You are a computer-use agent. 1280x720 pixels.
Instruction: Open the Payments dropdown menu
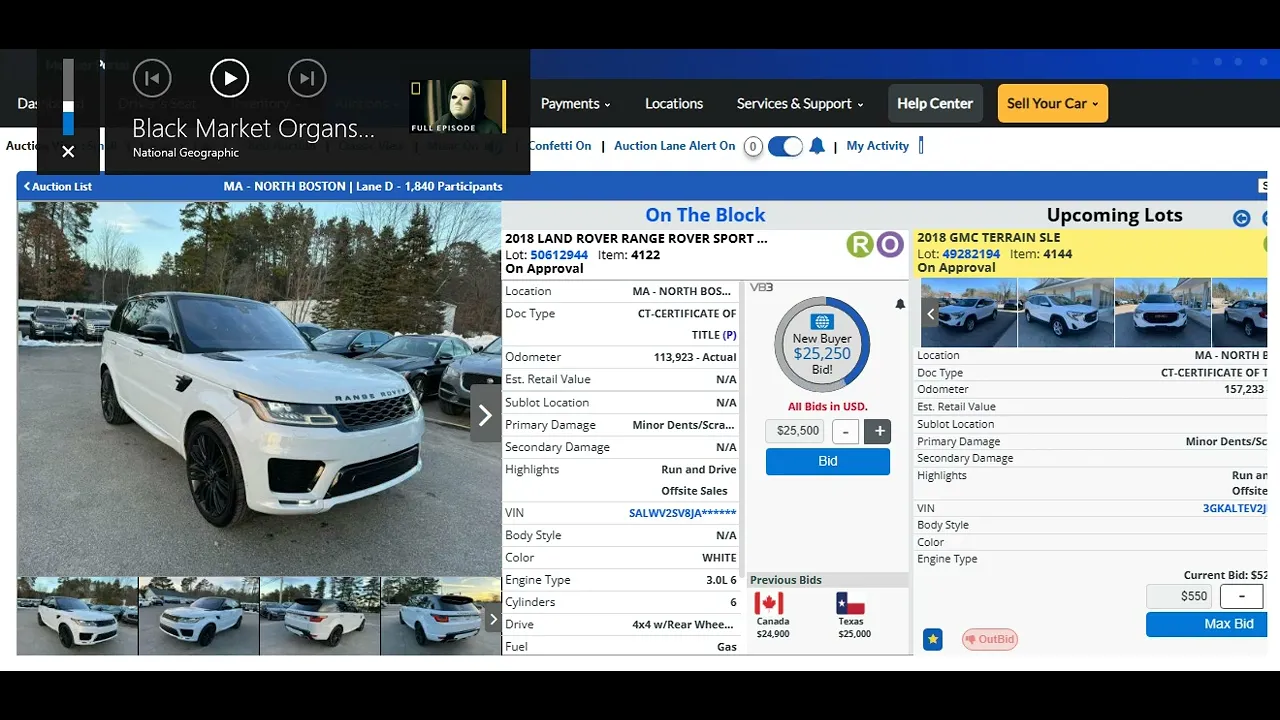(575, 103)
